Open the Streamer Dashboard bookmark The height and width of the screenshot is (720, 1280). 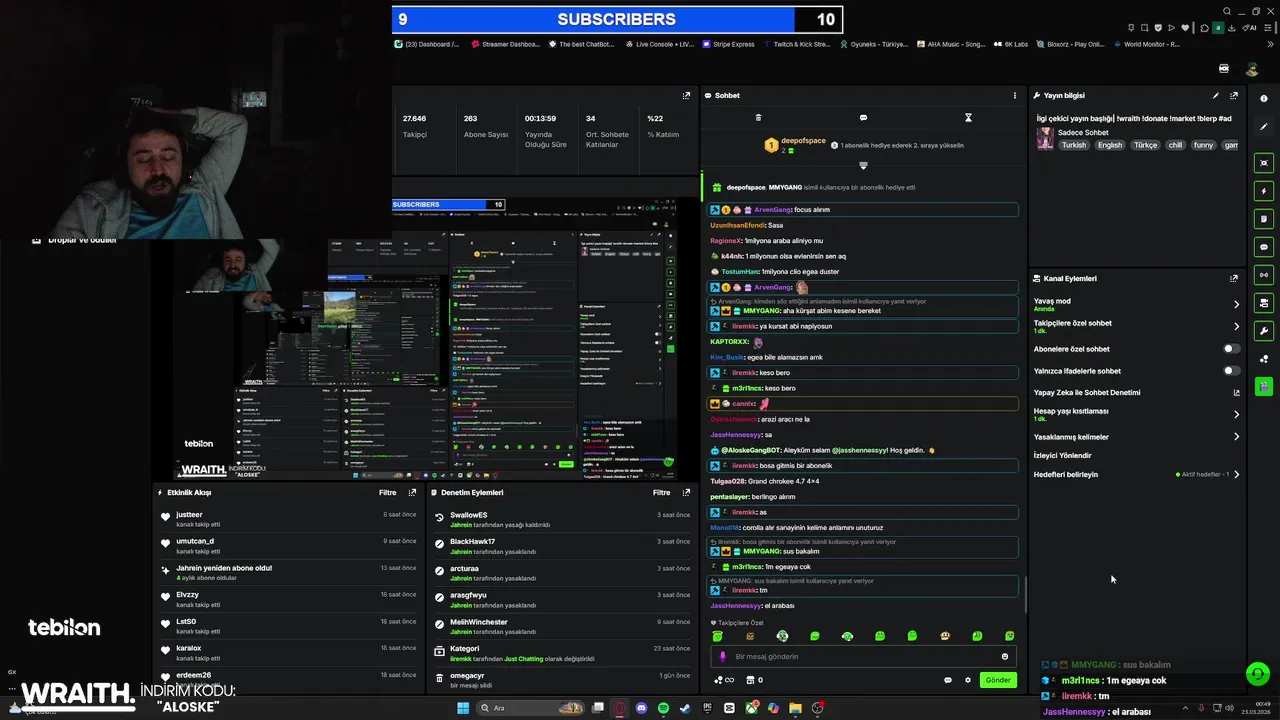pyautogui.click(x=505, y=44)
